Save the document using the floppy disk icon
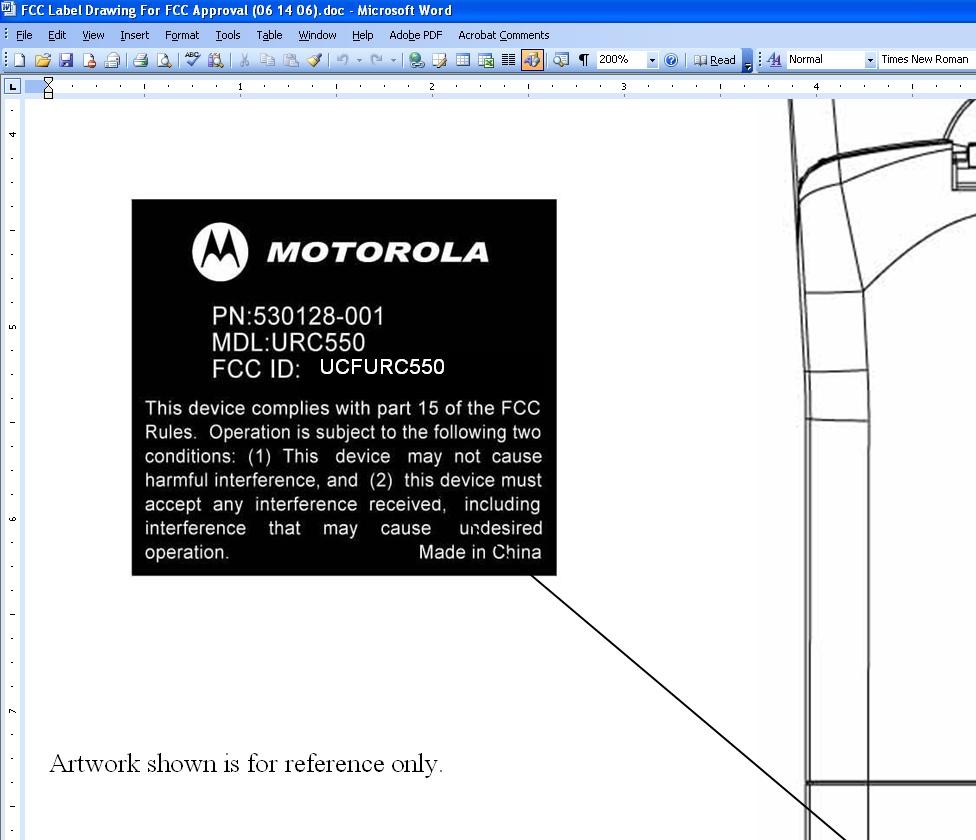 tap(66, 60)
